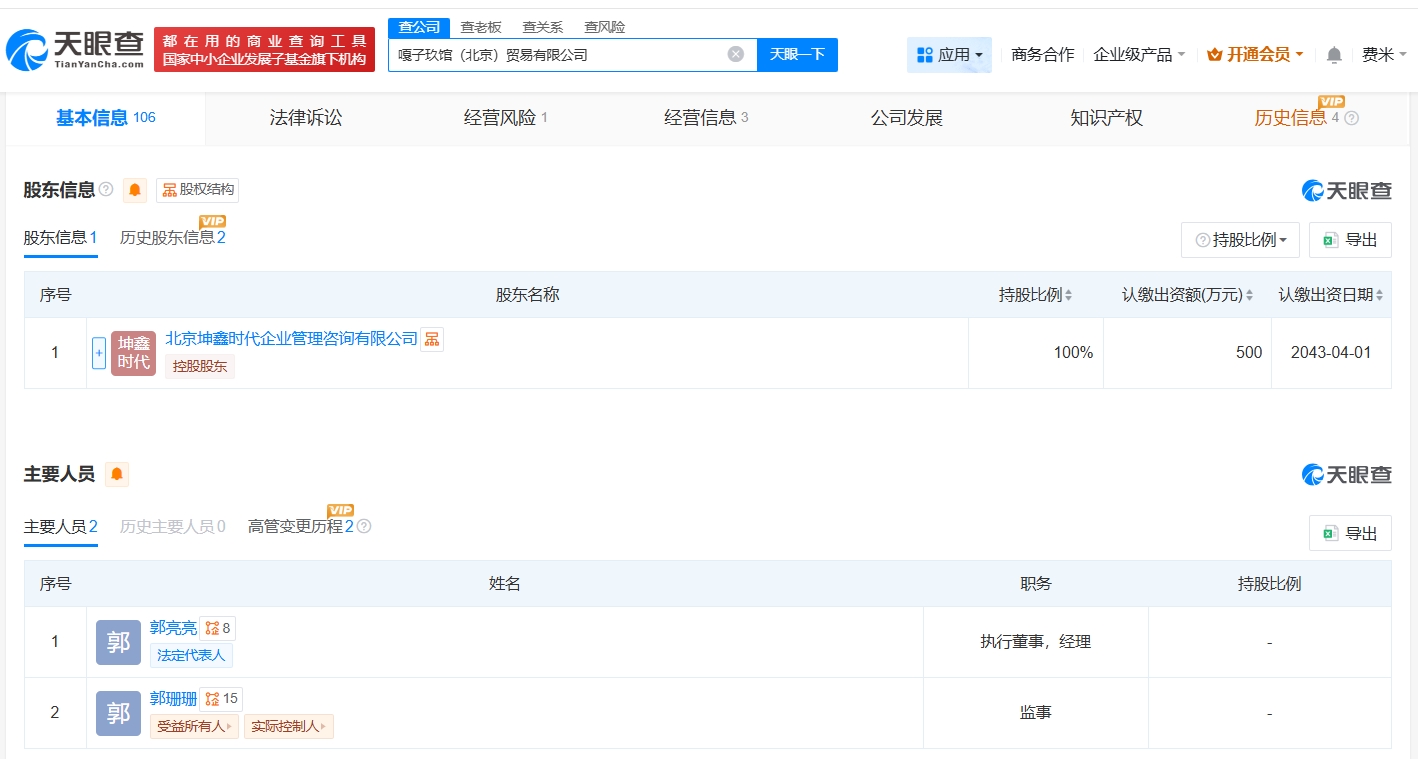Click into the company search input field

[x=555, y=55]
